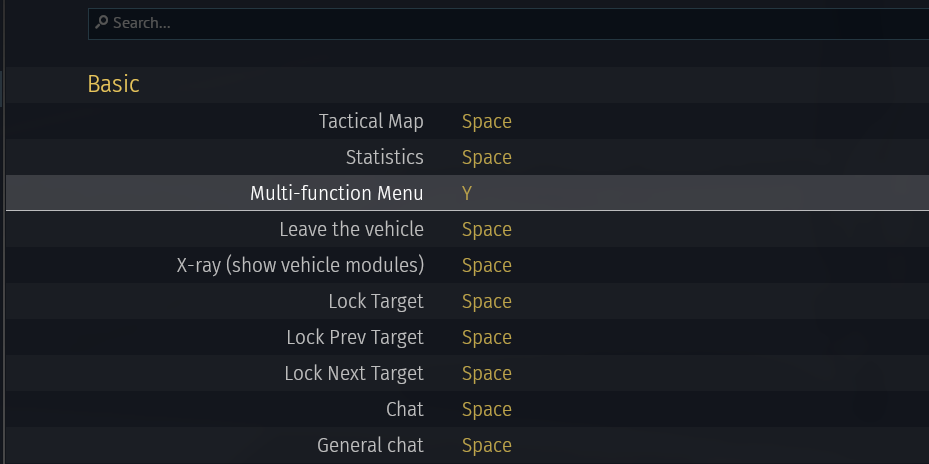The image size is (929, 464).
Task: Change the General chat Space binding
Action: (486, 446)
